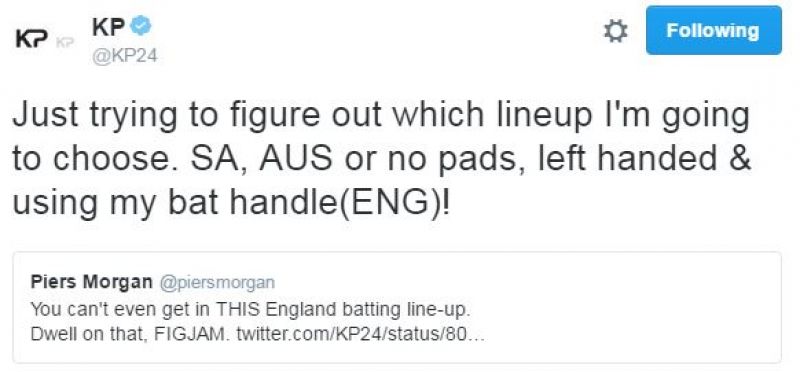Click the word 'handle(ENG)!' in tweet
The width and height of the screenshot is (800, 372).
click(x=340, y=202)
